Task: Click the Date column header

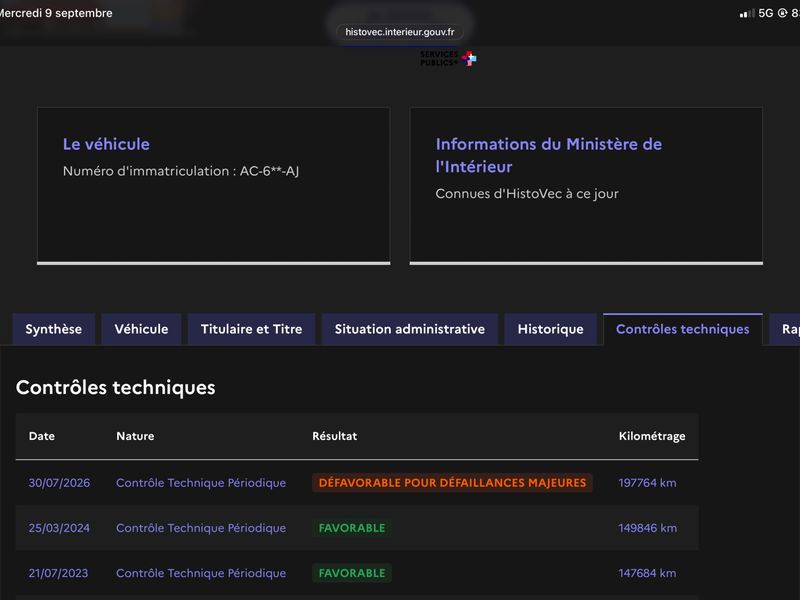Action: 42,436
